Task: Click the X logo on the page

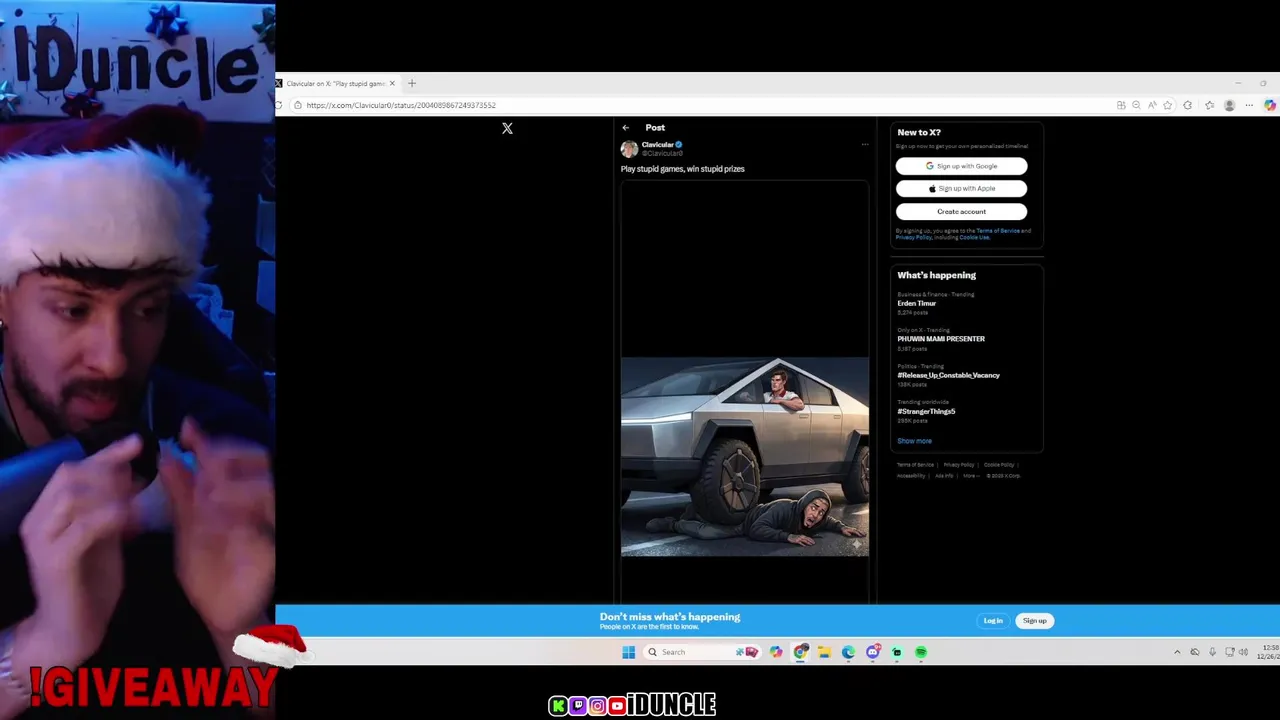Action: coord(507,128)
